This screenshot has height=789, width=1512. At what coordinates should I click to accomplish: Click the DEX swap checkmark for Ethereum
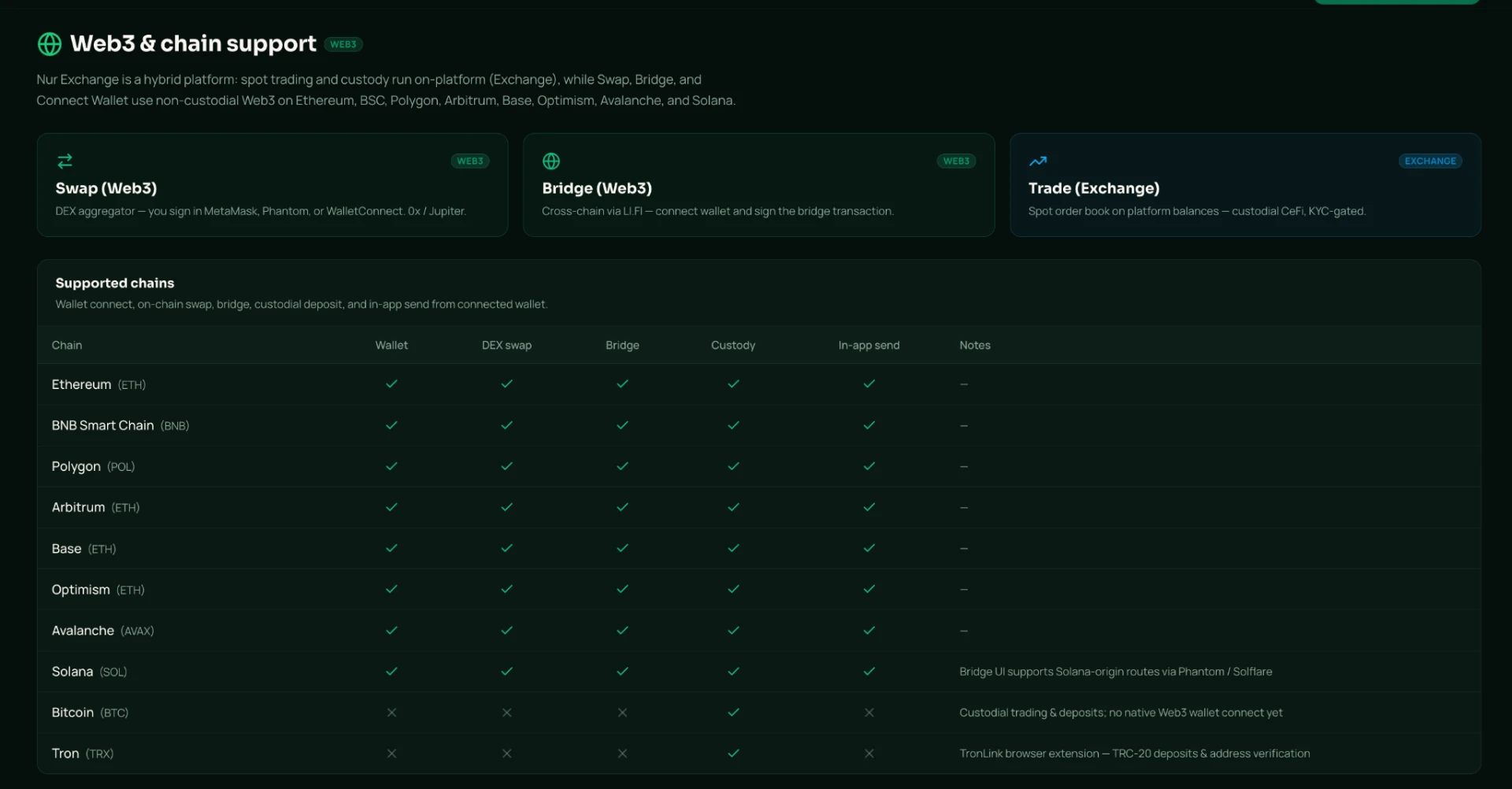tap(506, 383)
